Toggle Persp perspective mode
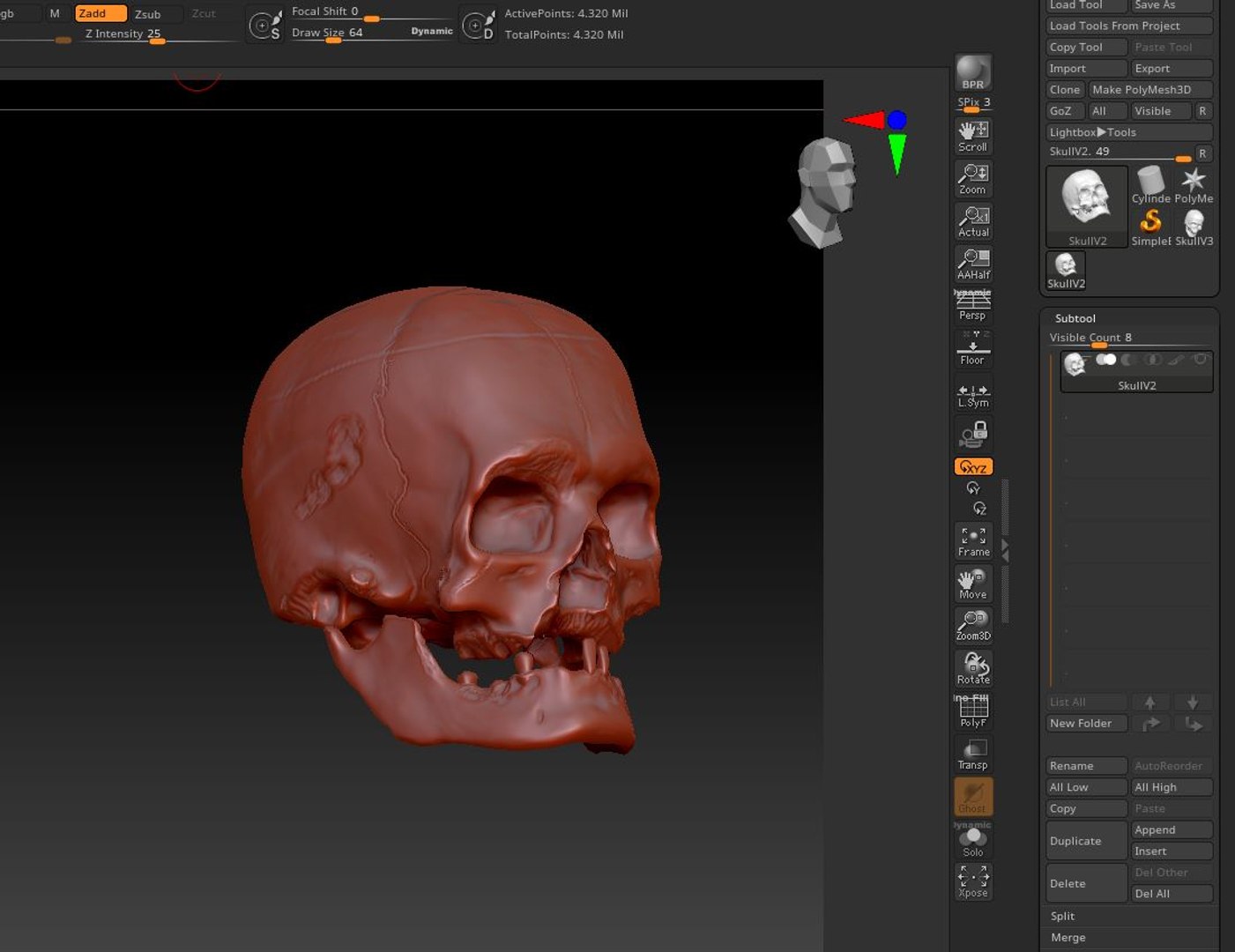 (973, 306)
